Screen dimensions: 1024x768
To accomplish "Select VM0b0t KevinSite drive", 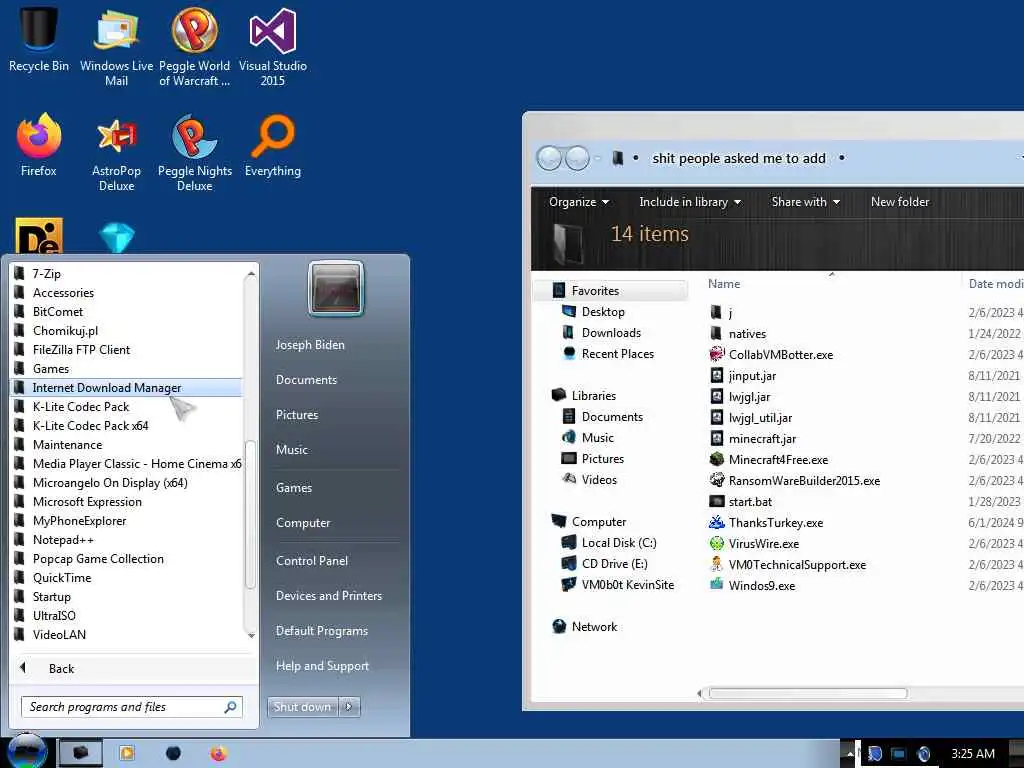I will (627, 584).
